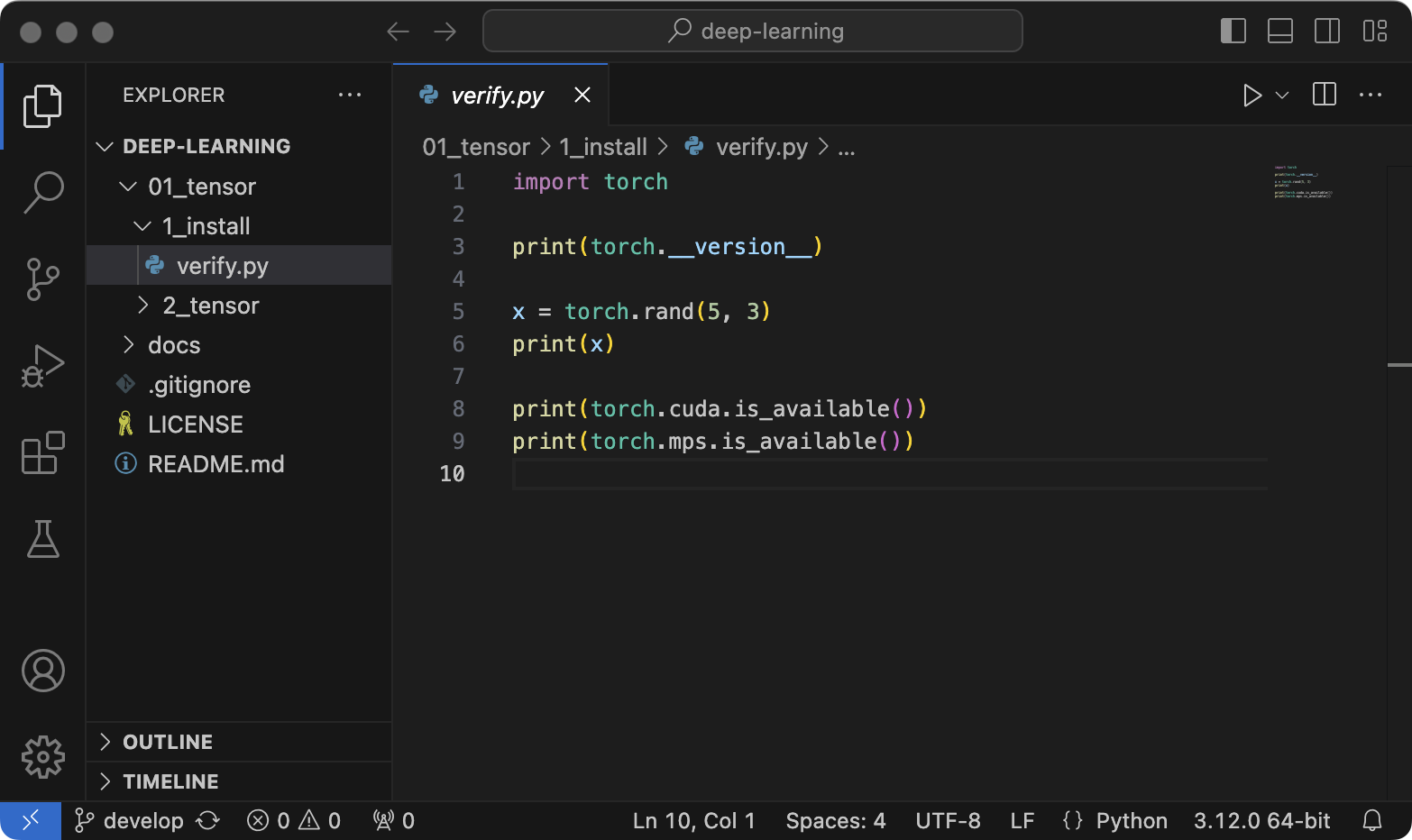
Task: Collapse the 01_tensor folder
Action: (x=128, y=187)
